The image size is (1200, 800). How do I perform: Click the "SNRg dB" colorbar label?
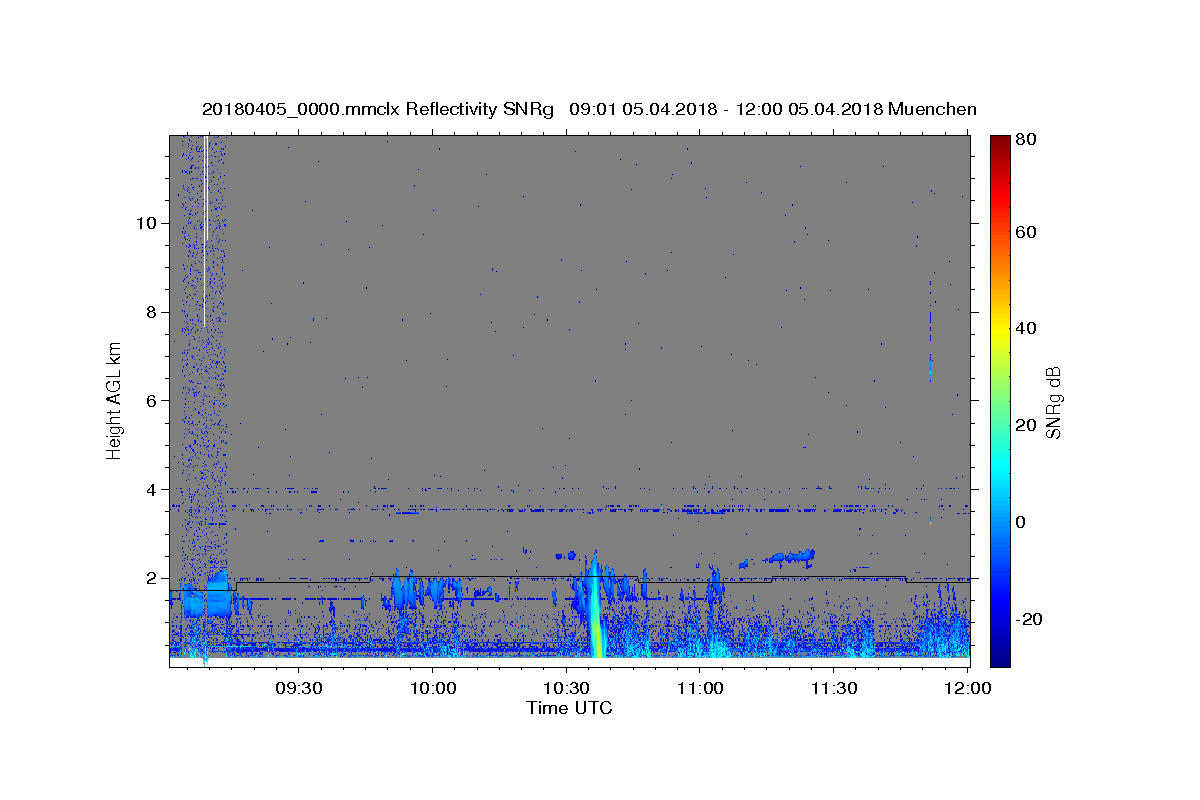click(1053, 402)
